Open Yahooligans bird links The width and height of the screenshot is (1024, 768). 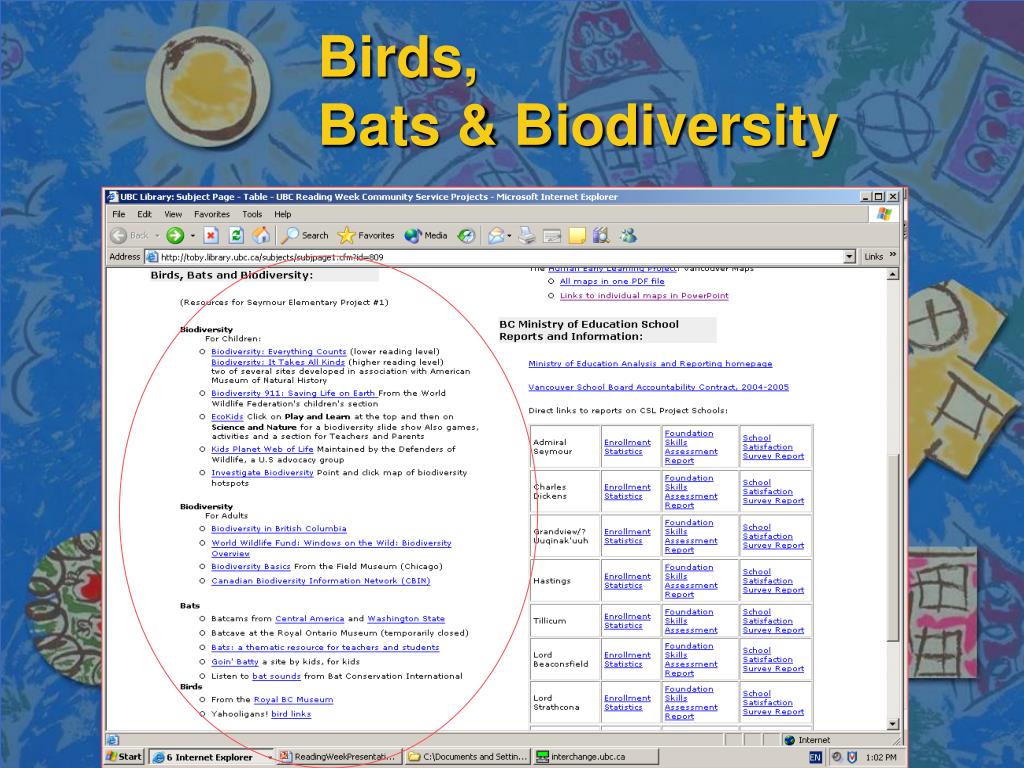(x=291, y=714)
